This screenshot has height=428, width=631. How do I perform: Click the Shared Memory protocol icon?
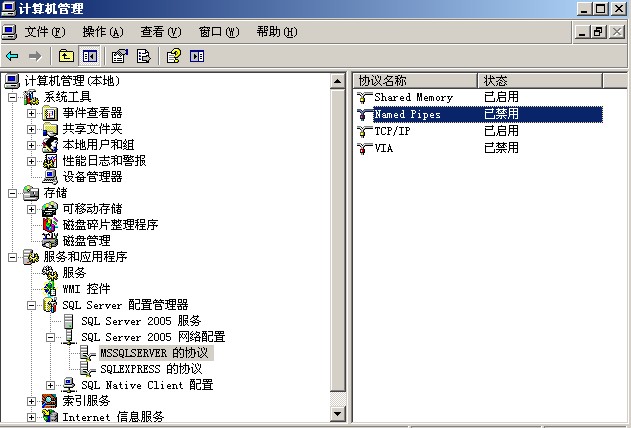click(x=364, y=97)
